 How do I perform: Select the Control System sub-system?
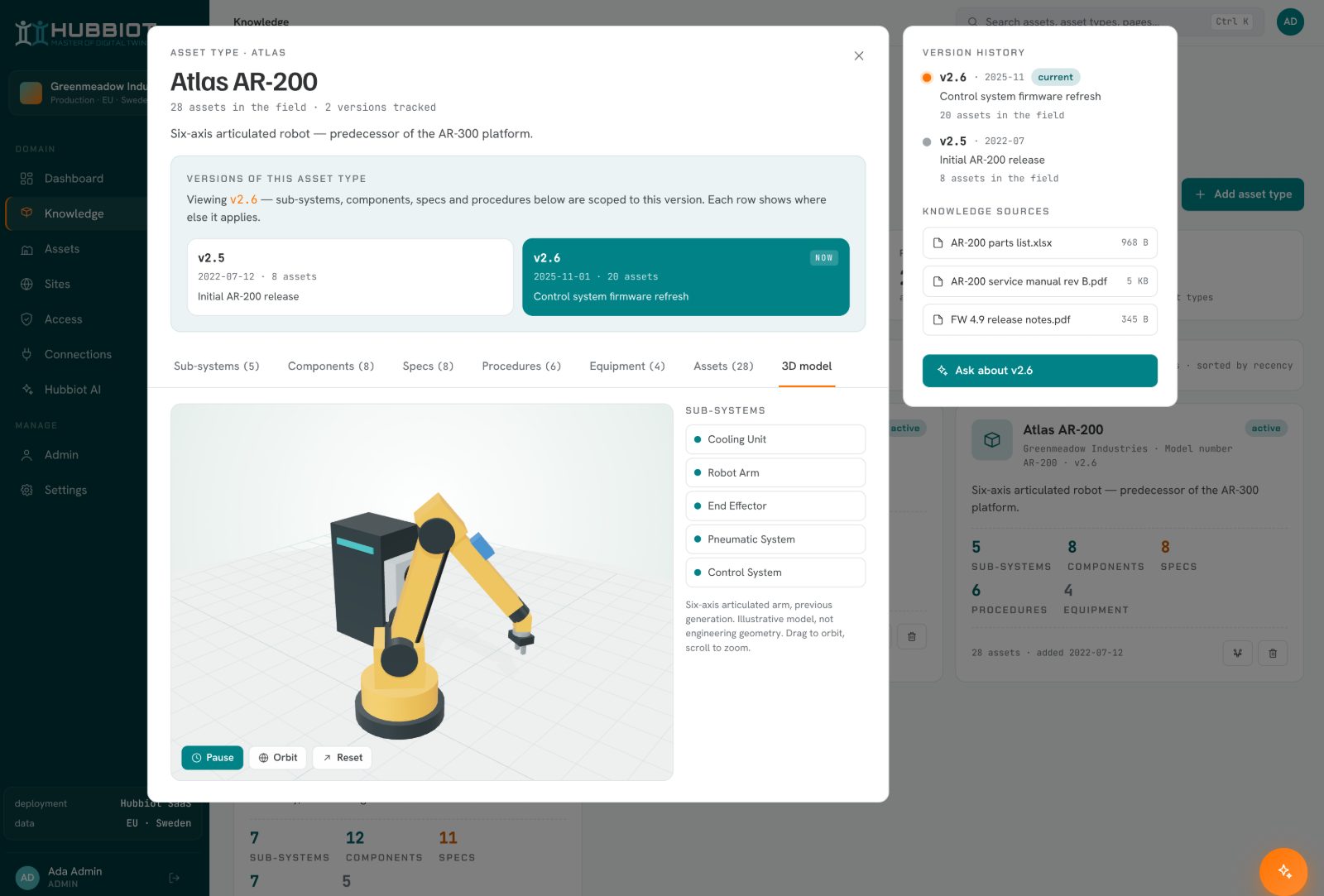775,573
